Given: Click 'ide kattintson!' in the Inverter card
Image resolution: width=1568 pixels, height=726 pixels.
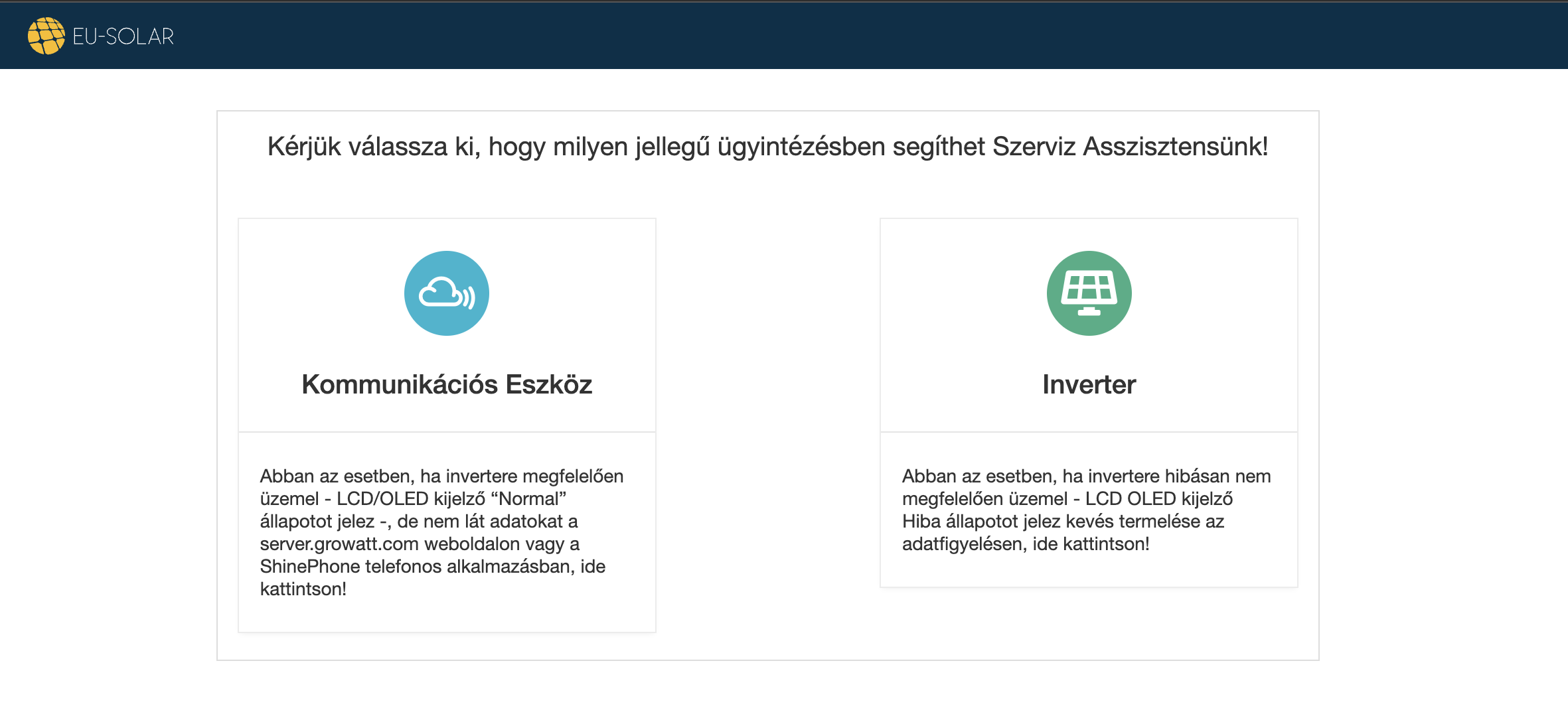Looking at the screenshot, I should pyautogui.click(x=1090, y=544).
